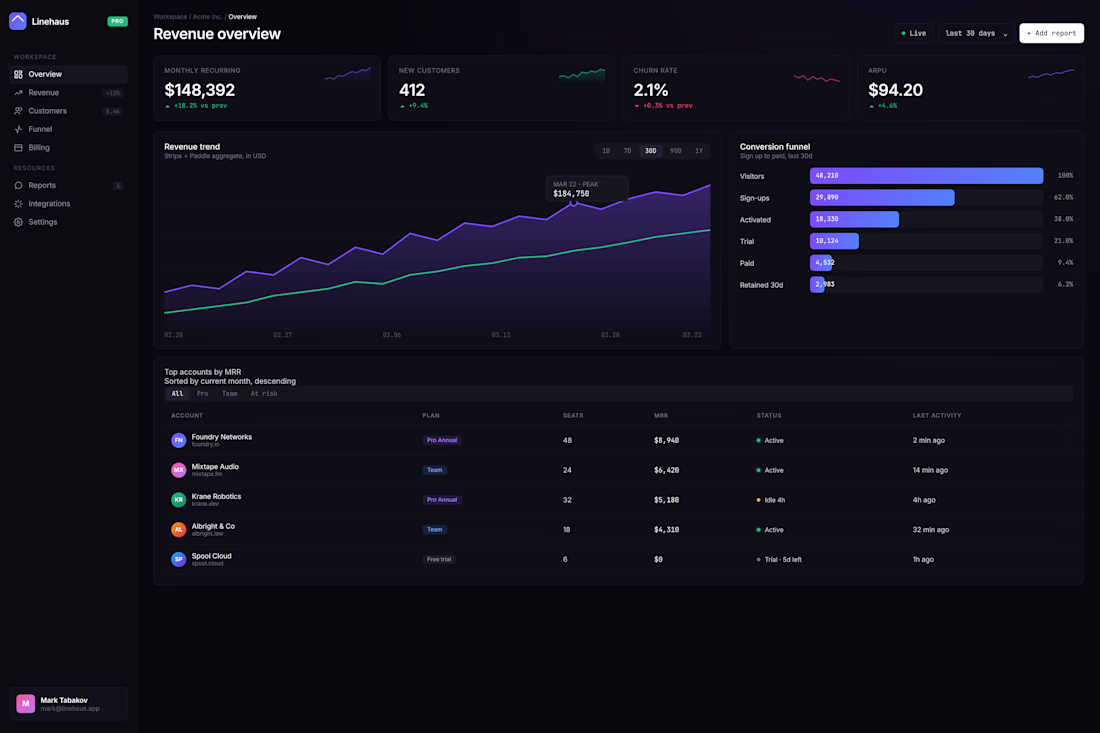
Task: Click the Settings gear icon in sidebar
Action: coord(18,222)
